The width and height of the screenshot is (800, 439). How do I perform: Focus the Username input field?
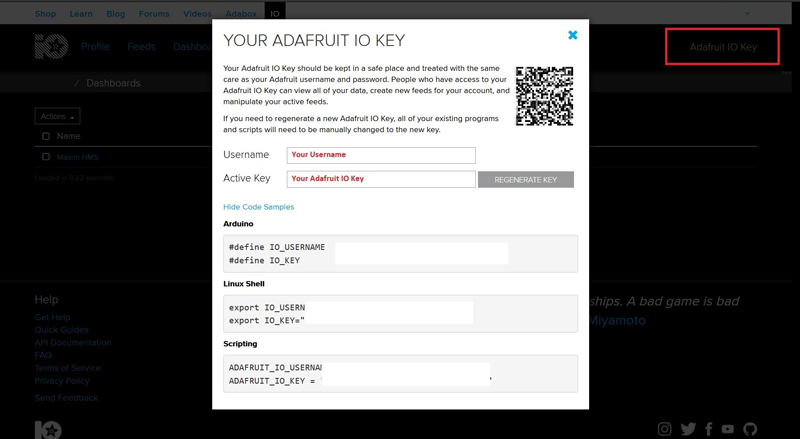(x=380, y=155)
